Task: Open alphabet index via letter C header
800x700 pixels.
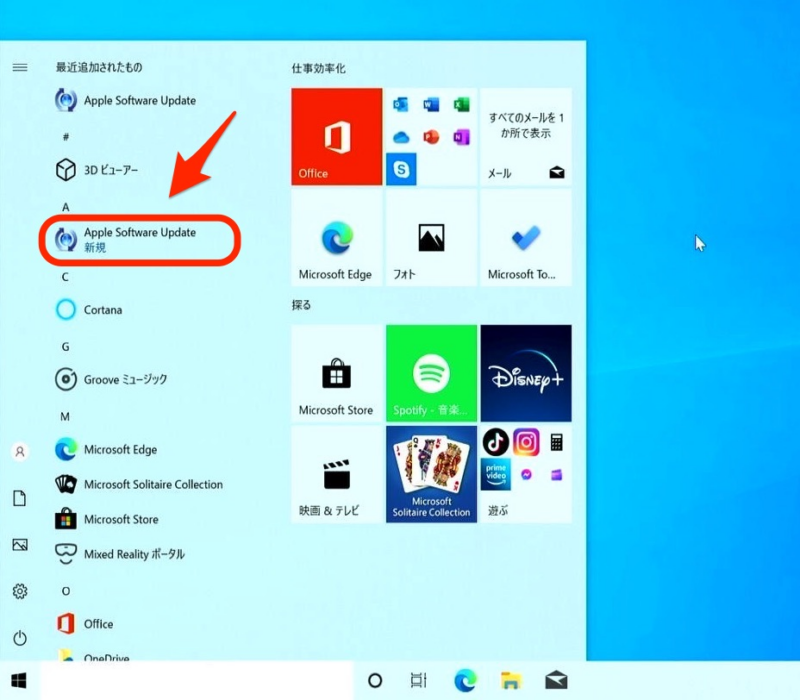Action: [65, 277]
